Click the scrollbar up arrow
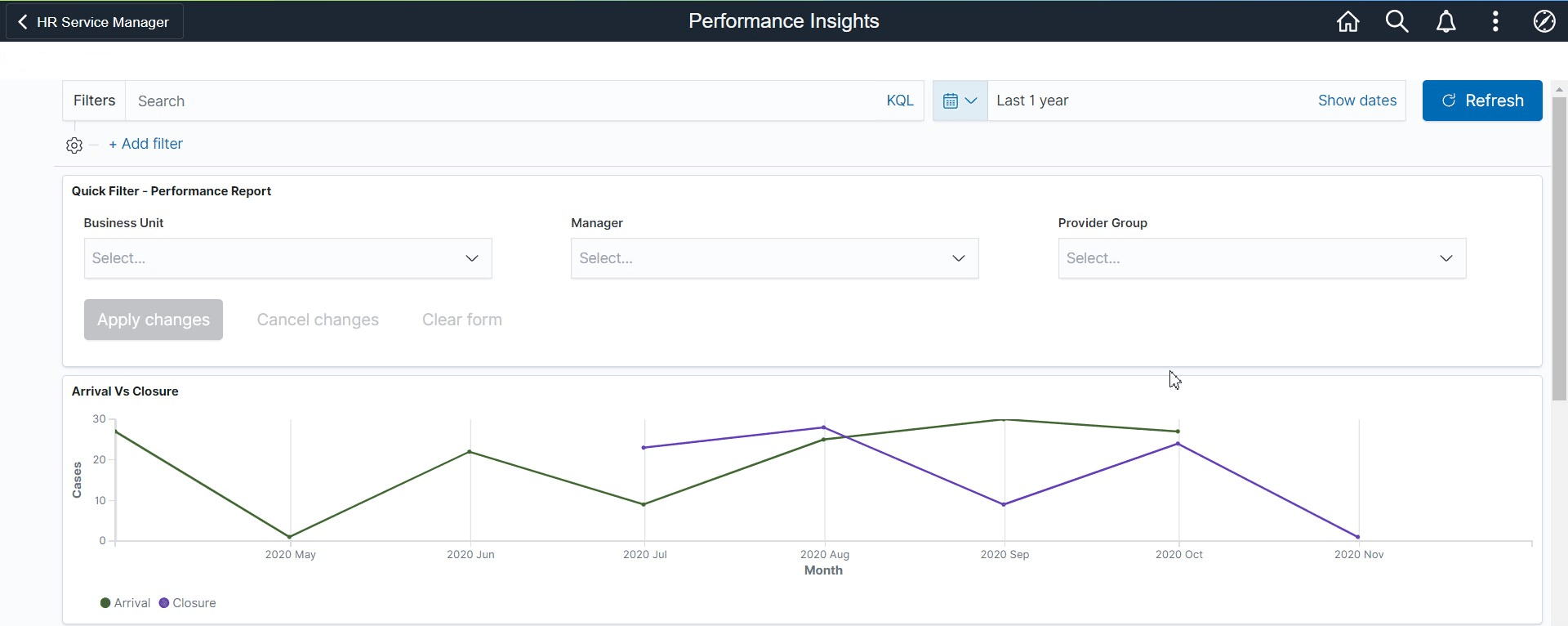The height and width of the screenshot is (626, 1568). 1559,89
